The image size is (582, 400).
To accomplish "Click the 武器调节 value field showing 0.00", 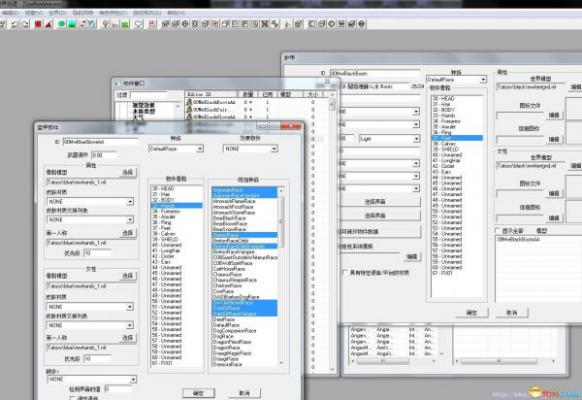I will click(x=104, y=155).
